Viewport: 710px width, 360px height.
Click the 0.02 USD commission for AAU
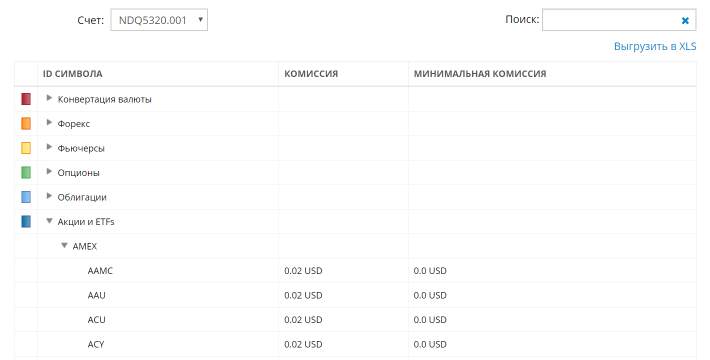point(303,295)
